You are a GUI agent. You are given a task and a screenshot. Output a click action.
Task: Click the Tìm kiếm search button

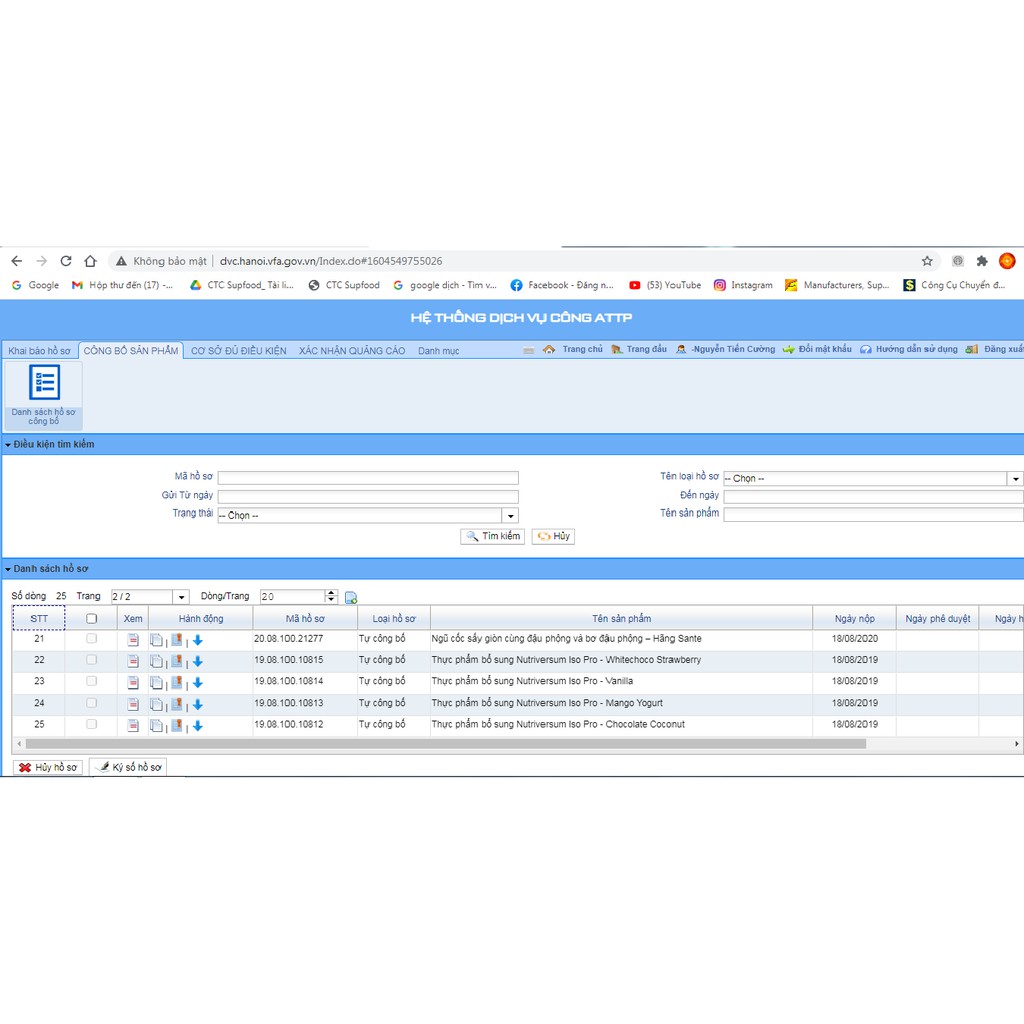(492, 537)
